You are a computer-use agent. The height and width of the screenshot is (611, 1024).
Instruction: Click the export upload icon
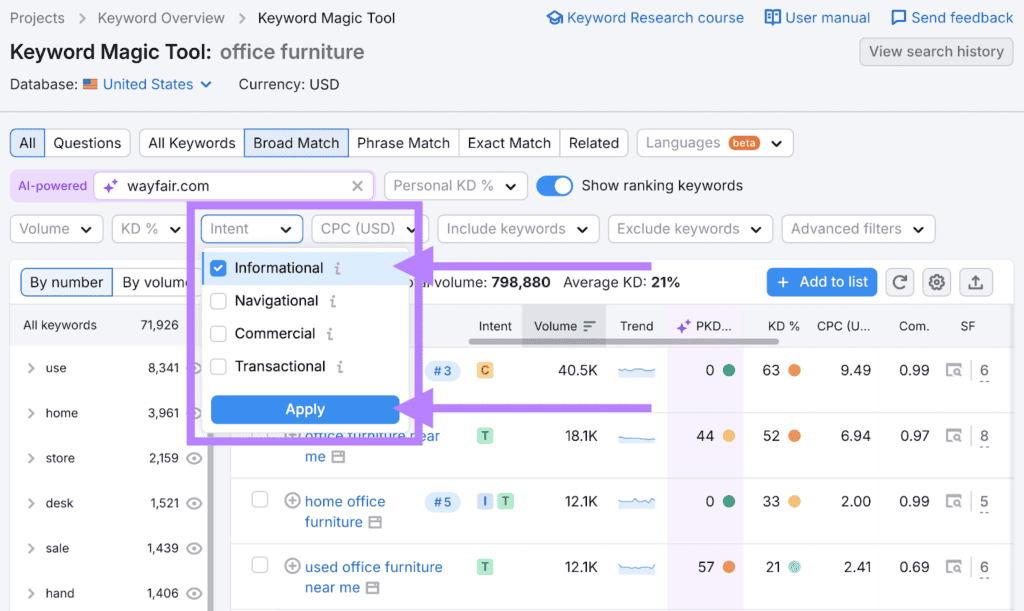(x=976, y=282)
